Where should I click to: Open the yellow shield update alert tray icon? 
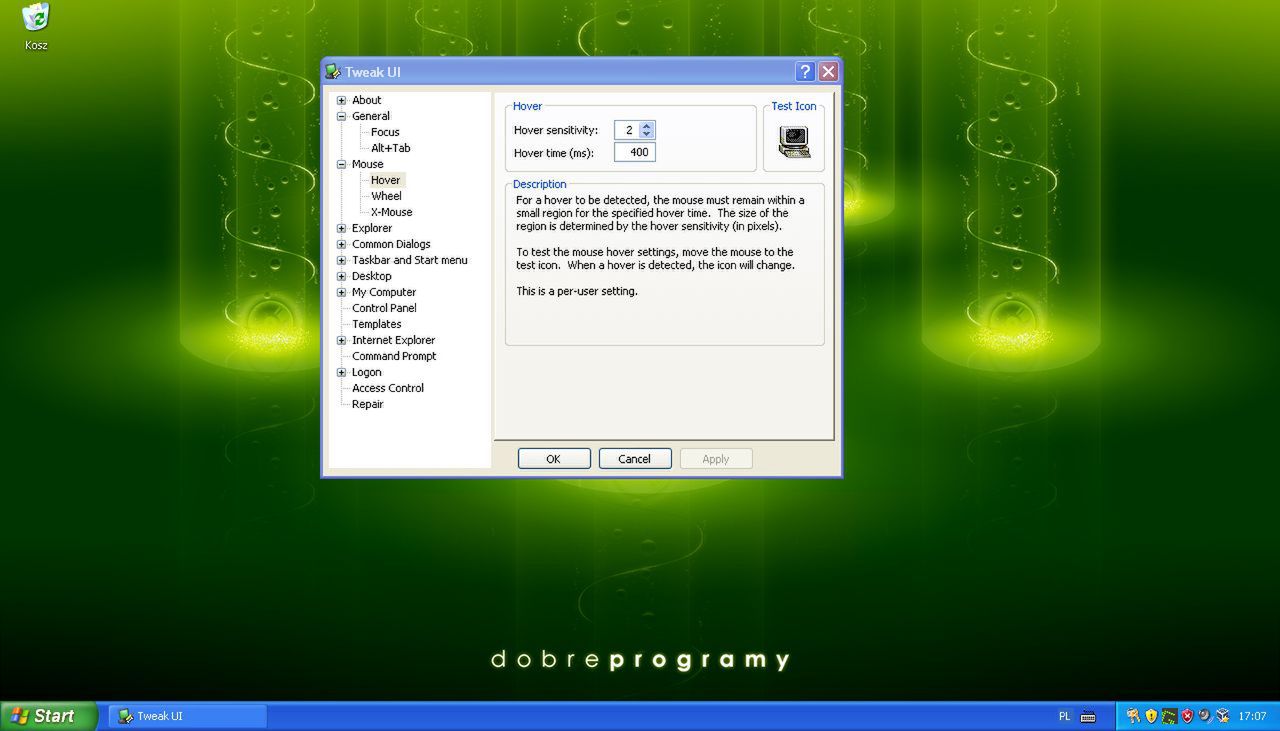click(1151, 716)
